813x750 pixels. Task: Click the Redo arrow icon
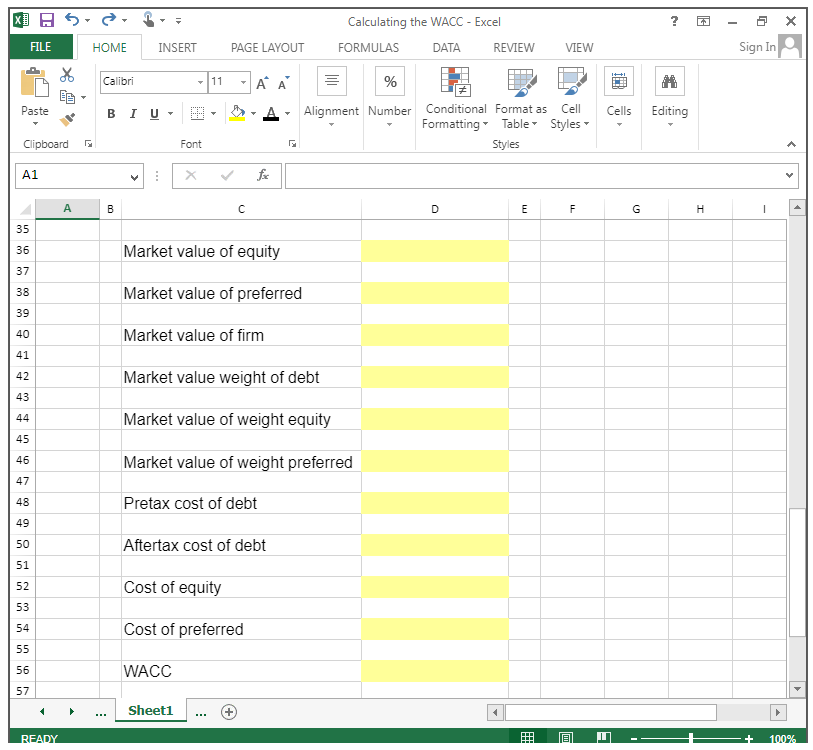click(109, 20)
